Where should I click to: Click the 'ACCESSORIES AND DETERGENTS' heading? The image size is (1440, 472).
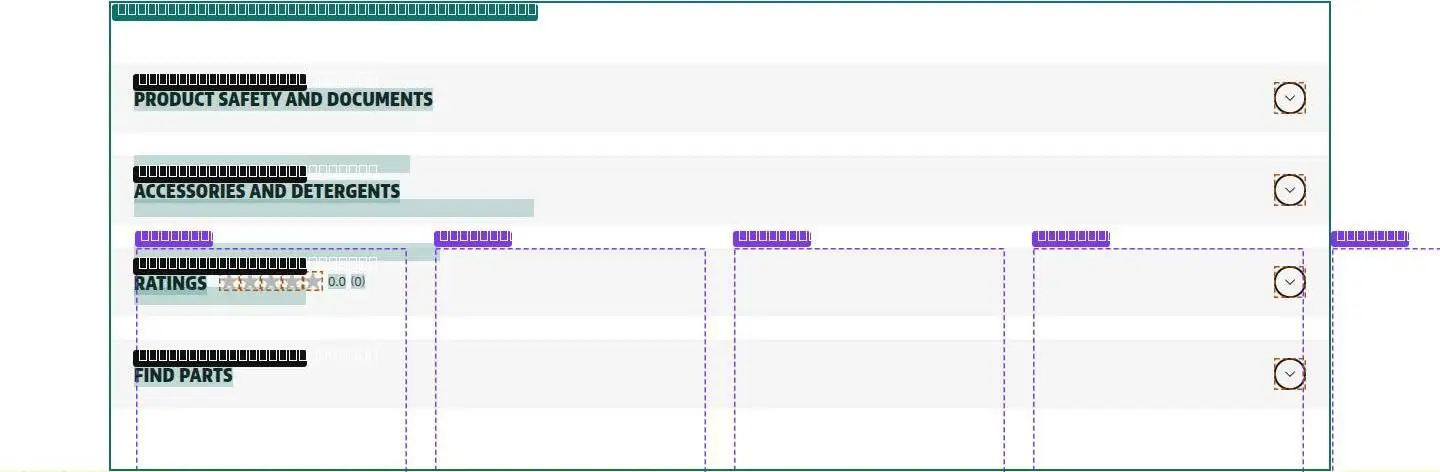pos(267,191)
